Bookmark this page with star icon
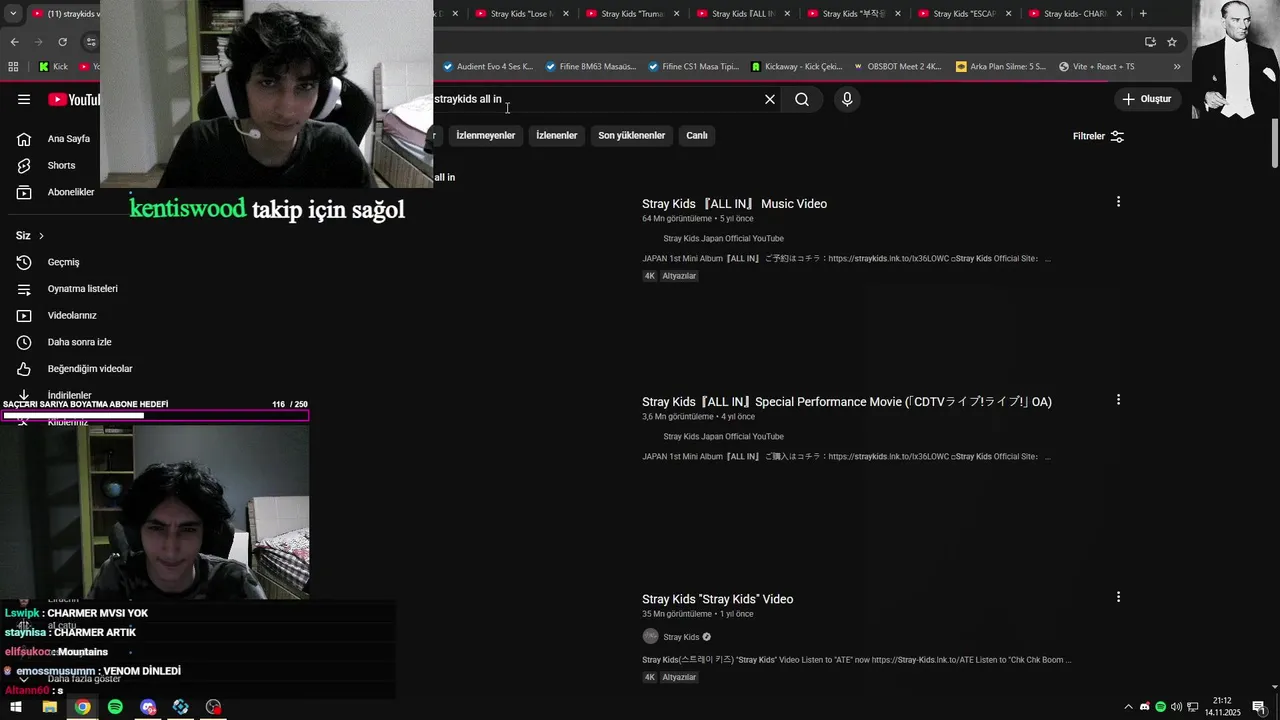The width and height of the screenshot is (1280, 720). coord(1172,42)
